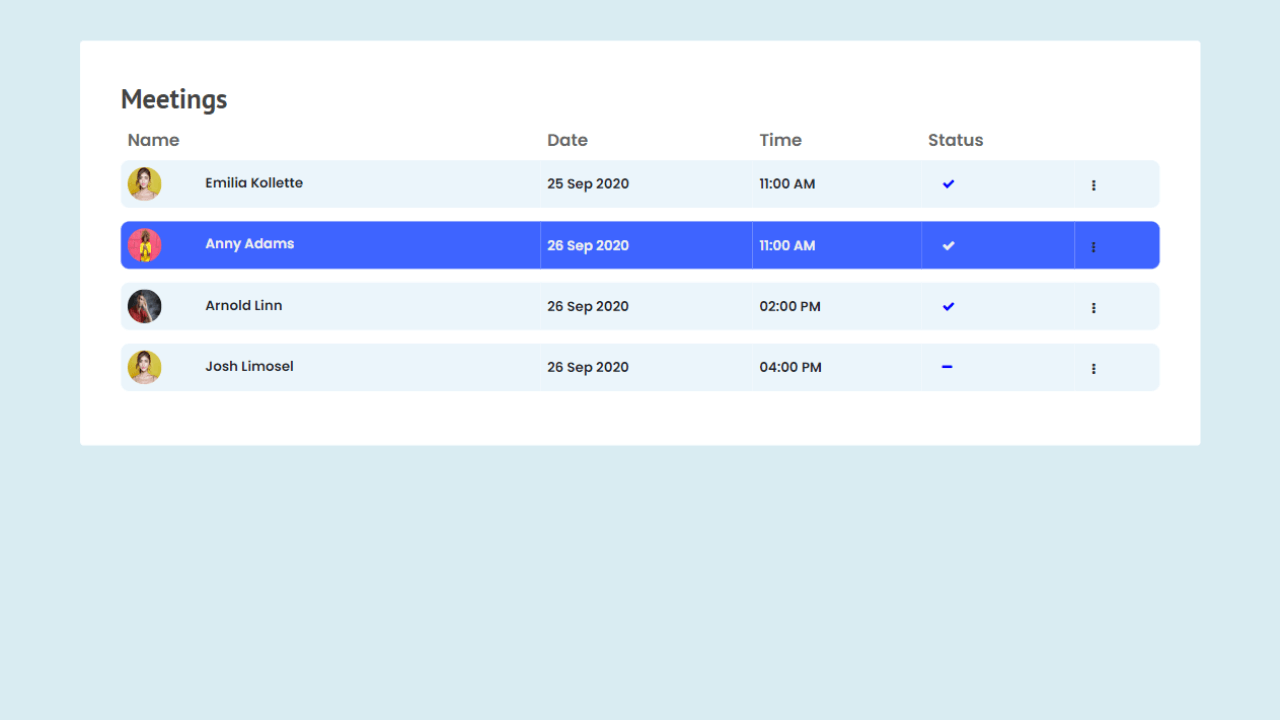Screen dimensions: 1280x720
Task: Click Emilia Kollette's profile avatar
Action: [x=144, y=184]
